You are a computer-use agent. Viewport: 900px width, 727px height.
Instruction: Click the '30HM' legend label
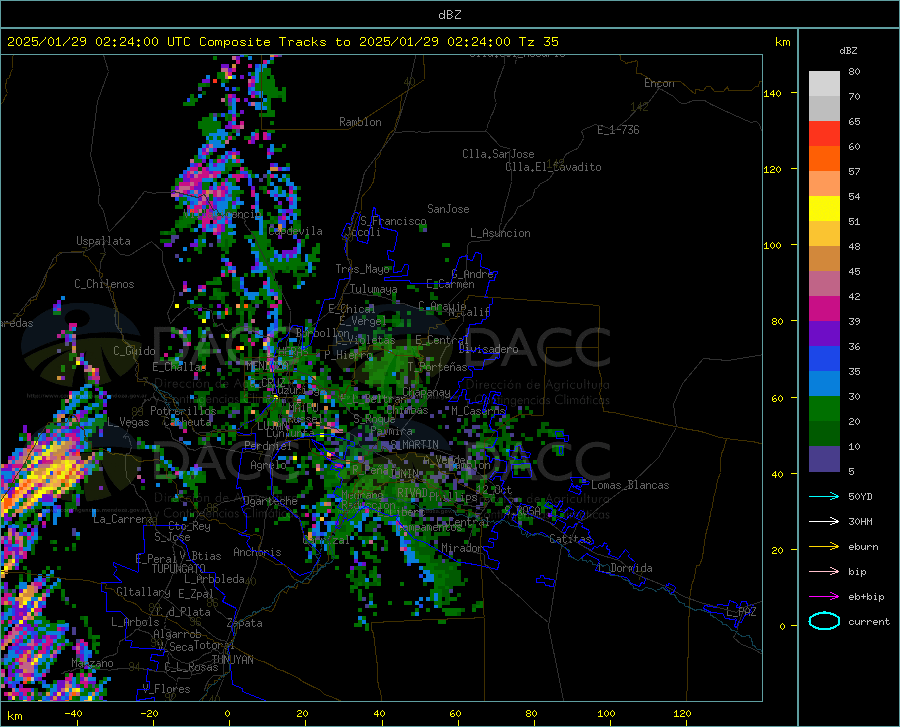(x=860, y=522)
